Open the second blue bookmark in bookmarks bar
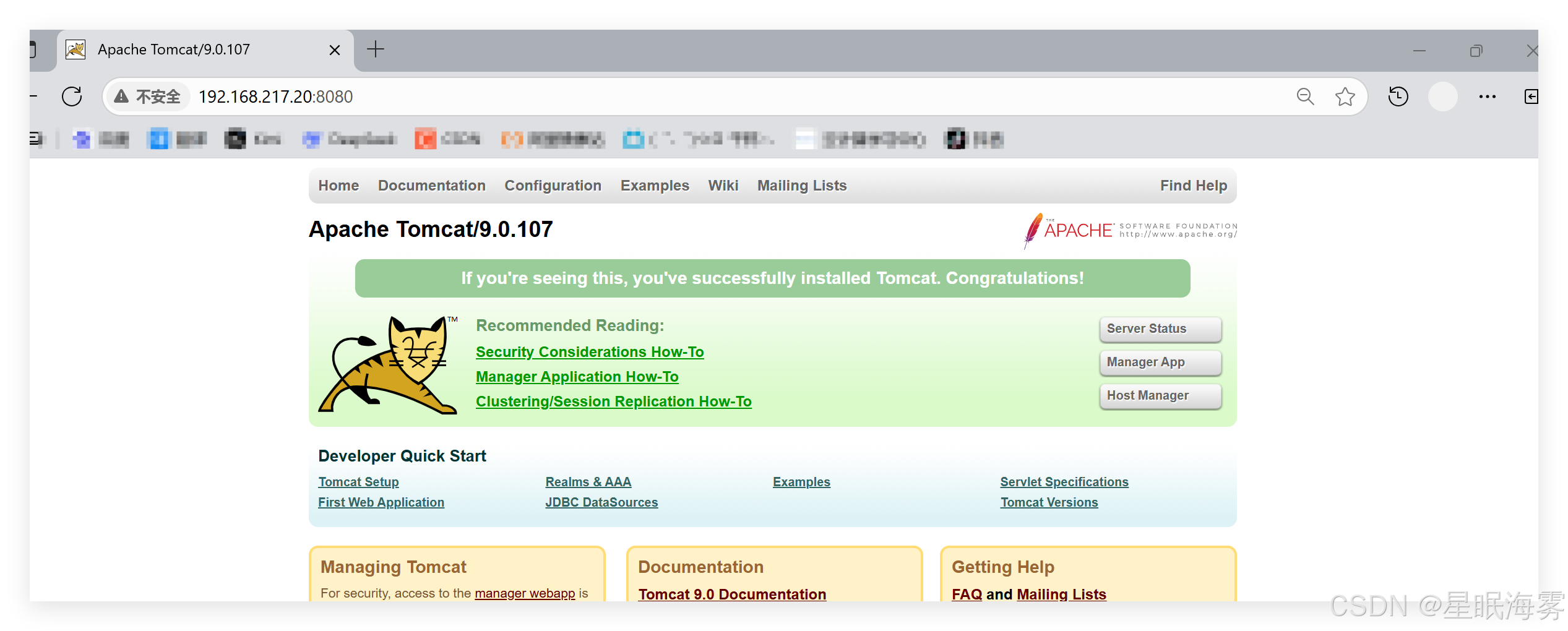Viewport: 1568px width, 631px height. click(158, 139)
